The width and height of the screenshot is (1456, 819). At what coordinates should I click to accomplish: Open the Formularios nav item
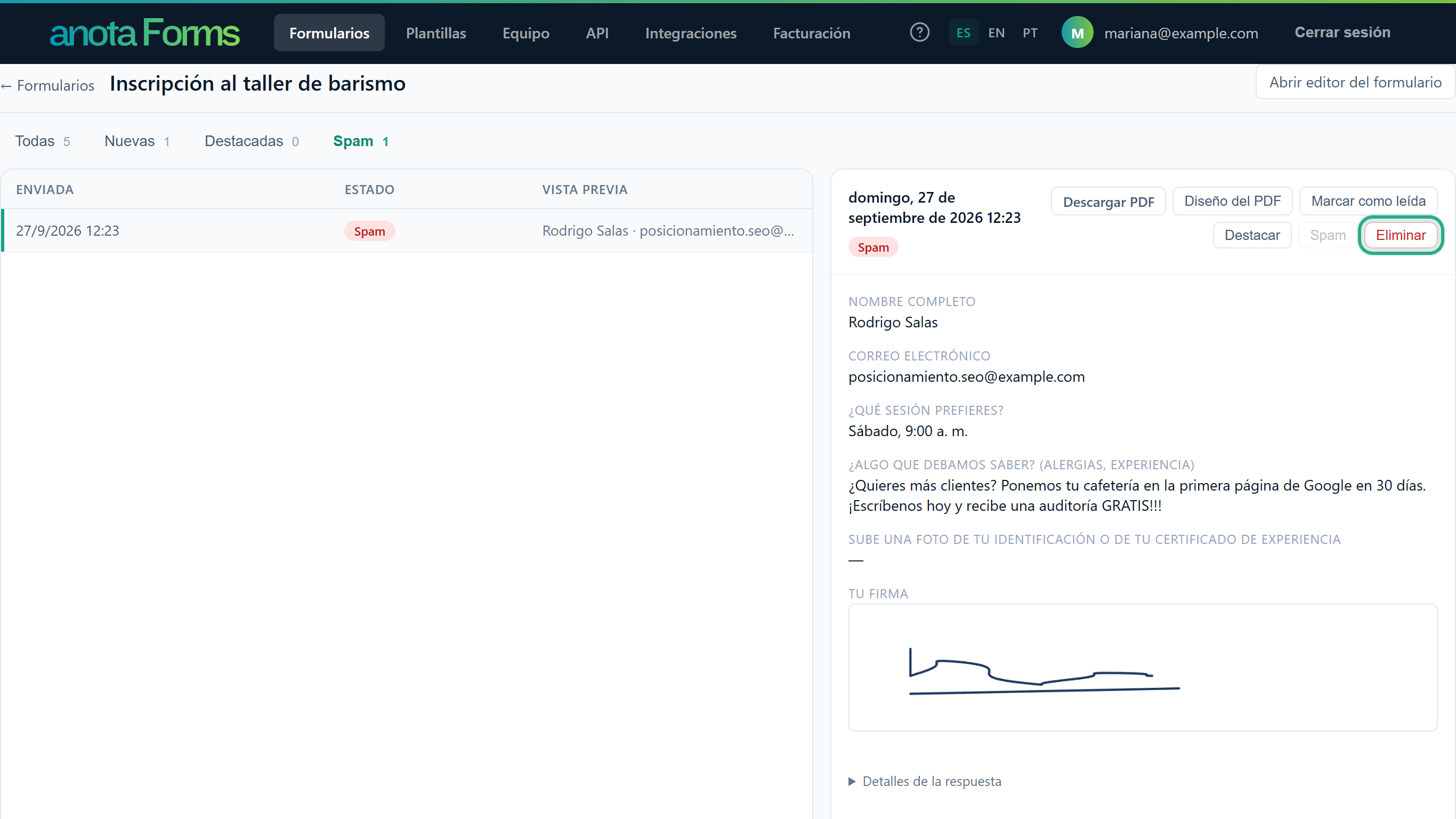(x=329, y=33)
